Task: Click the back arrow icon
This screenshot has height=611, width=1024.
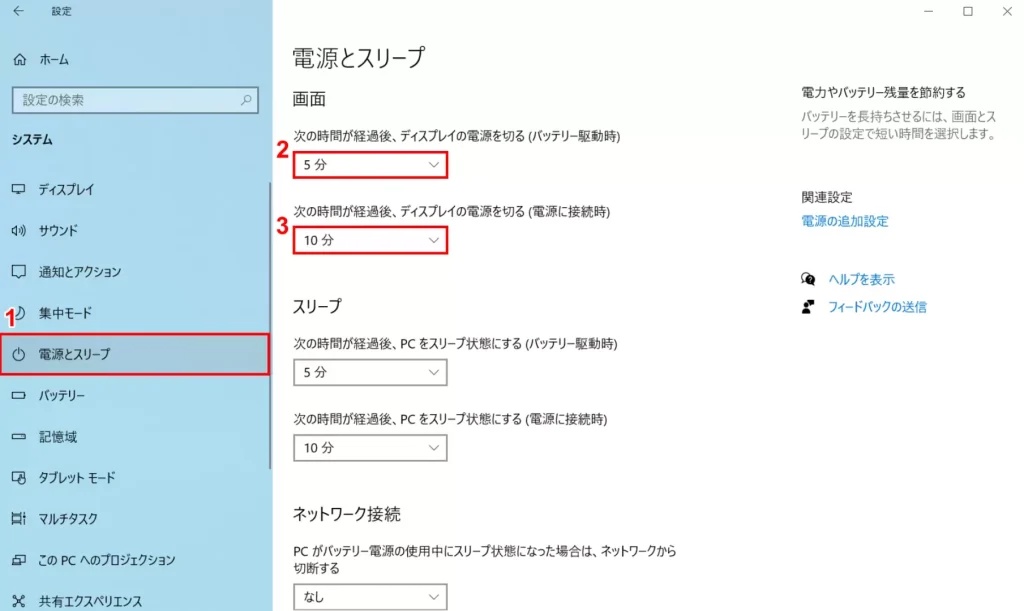Action: [x=18, y=11]
